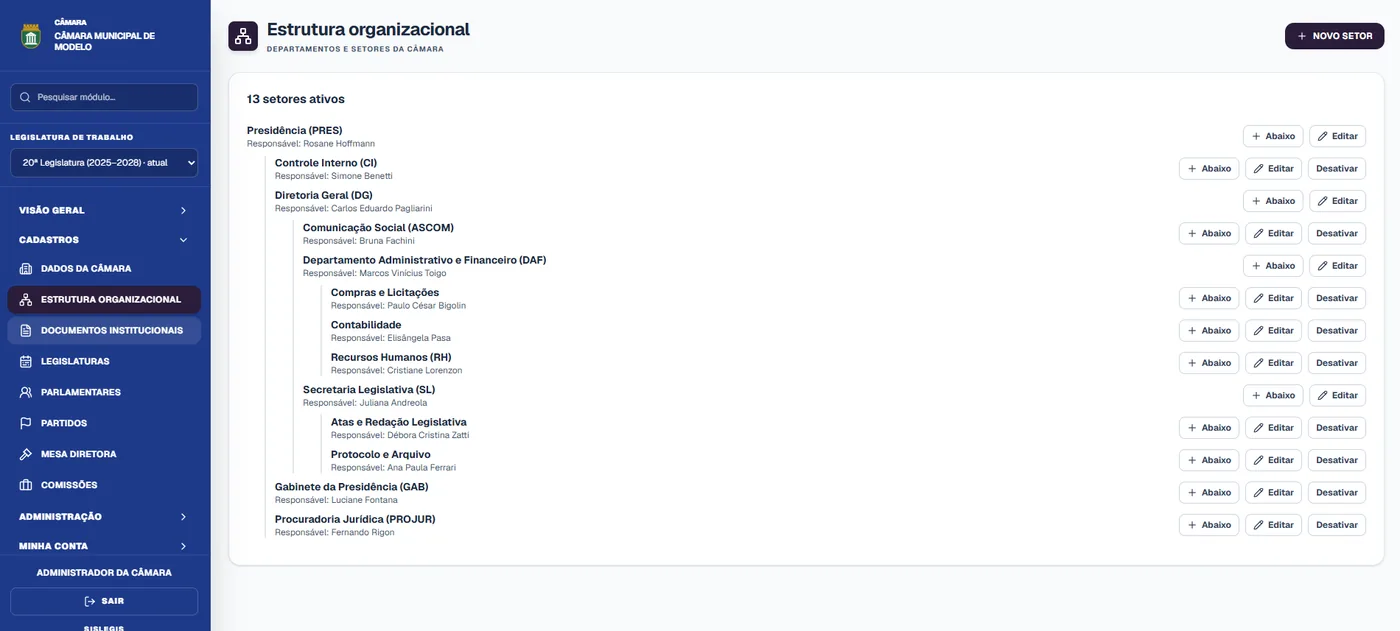Click the Comissões briefcase icon
1400x631 pixels.
pos(26,486)
